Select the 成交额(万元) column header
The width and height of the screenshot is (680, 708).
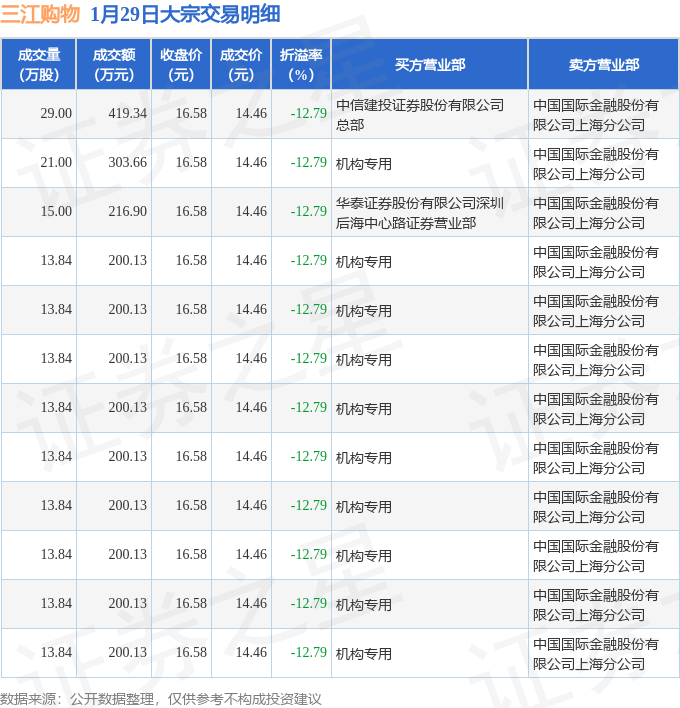pos(113,64)
